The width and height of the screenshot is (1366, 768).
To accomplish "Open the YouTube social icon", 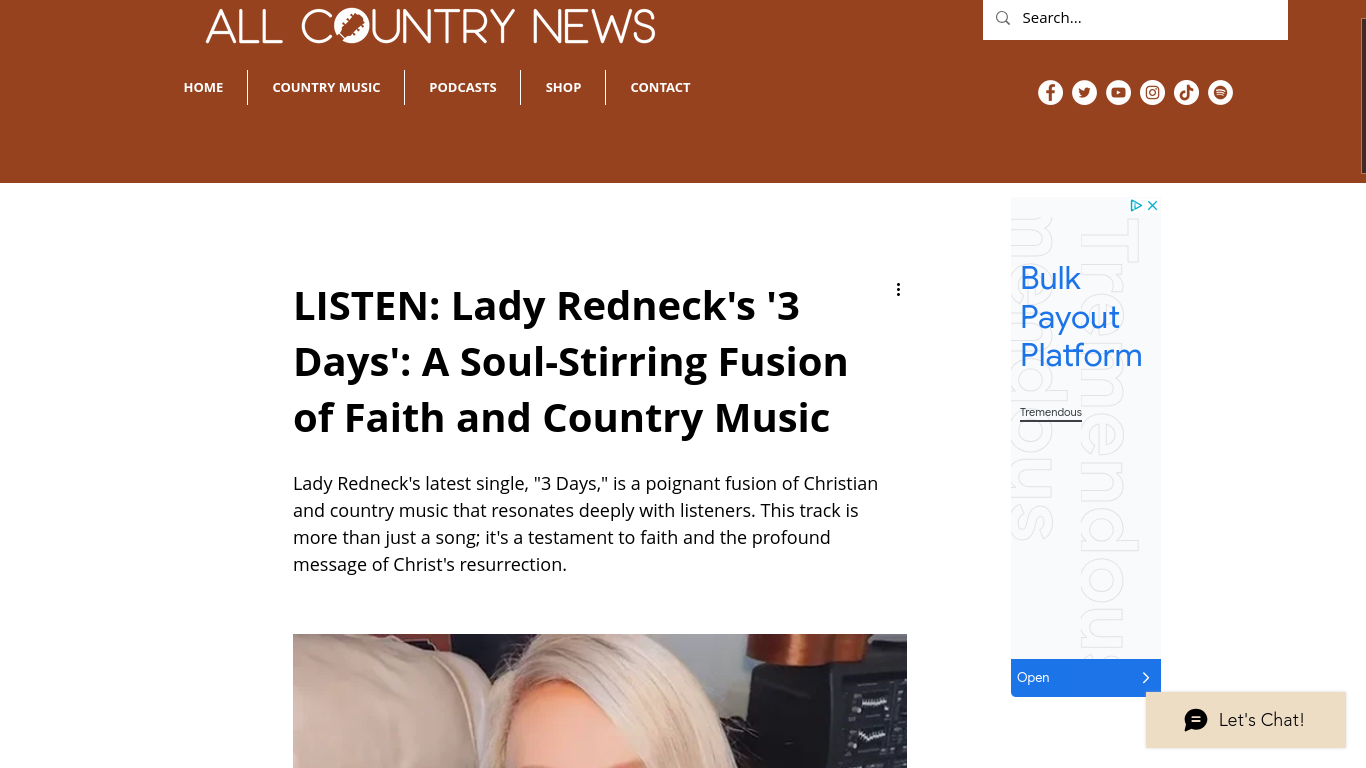I will point(1118,93).
